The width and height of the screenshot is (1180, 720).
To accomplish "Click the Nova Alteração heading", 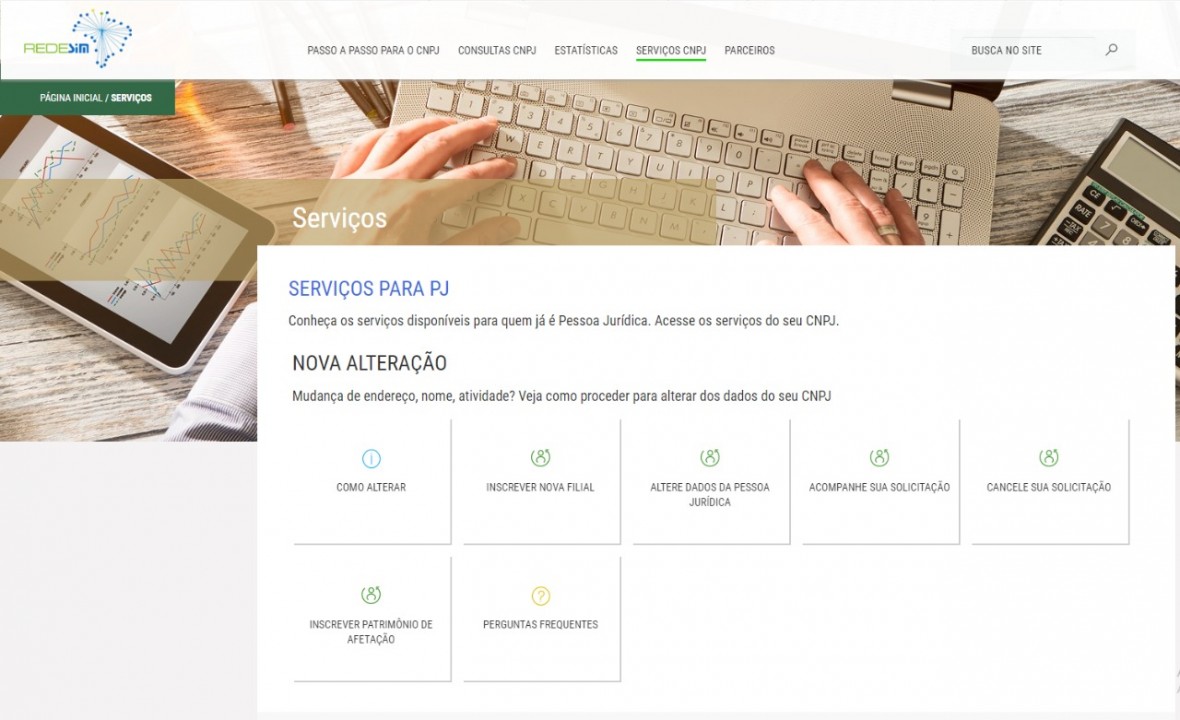I will coord(370,363).
